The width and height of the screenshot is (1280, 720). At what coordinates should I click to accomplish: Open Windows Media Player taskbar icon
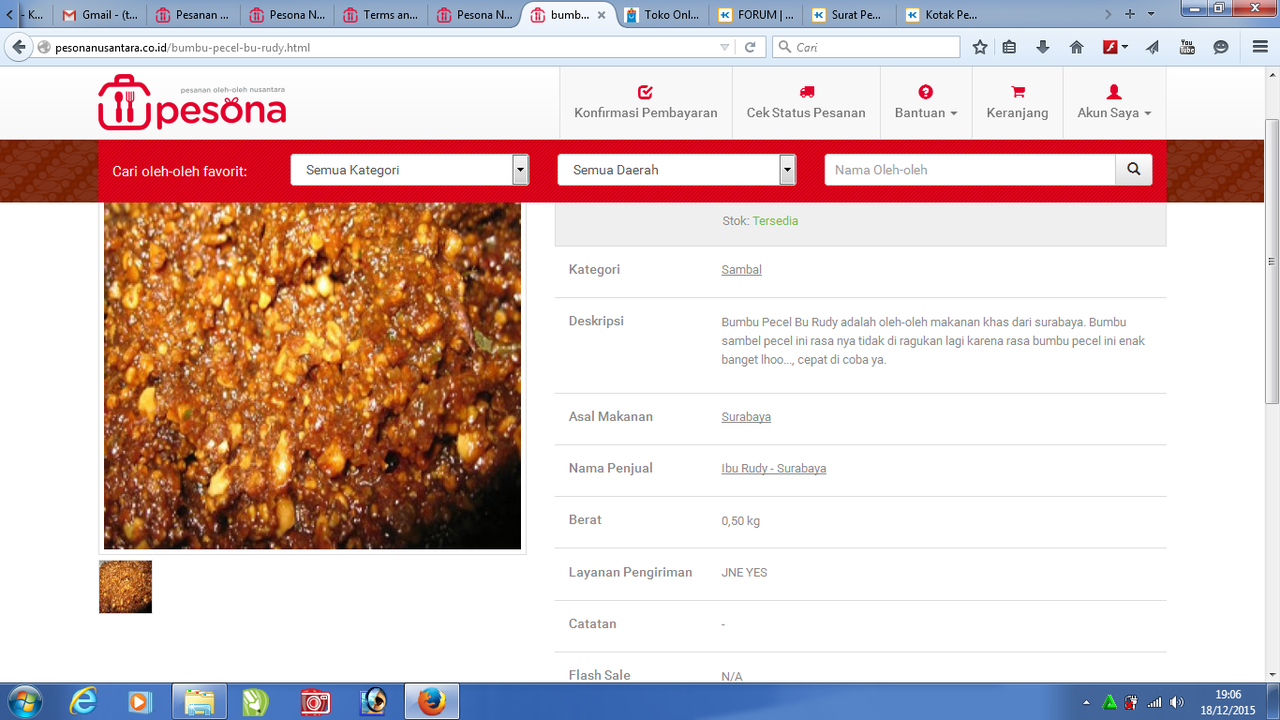click(x=139, y=702)
